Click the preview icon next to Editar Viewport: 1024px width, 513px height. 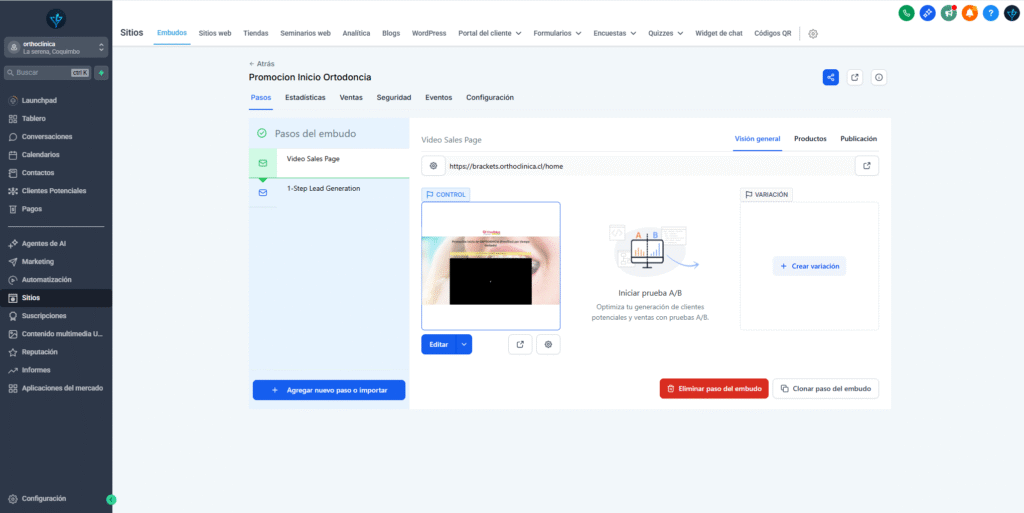(x=520, y=344)
